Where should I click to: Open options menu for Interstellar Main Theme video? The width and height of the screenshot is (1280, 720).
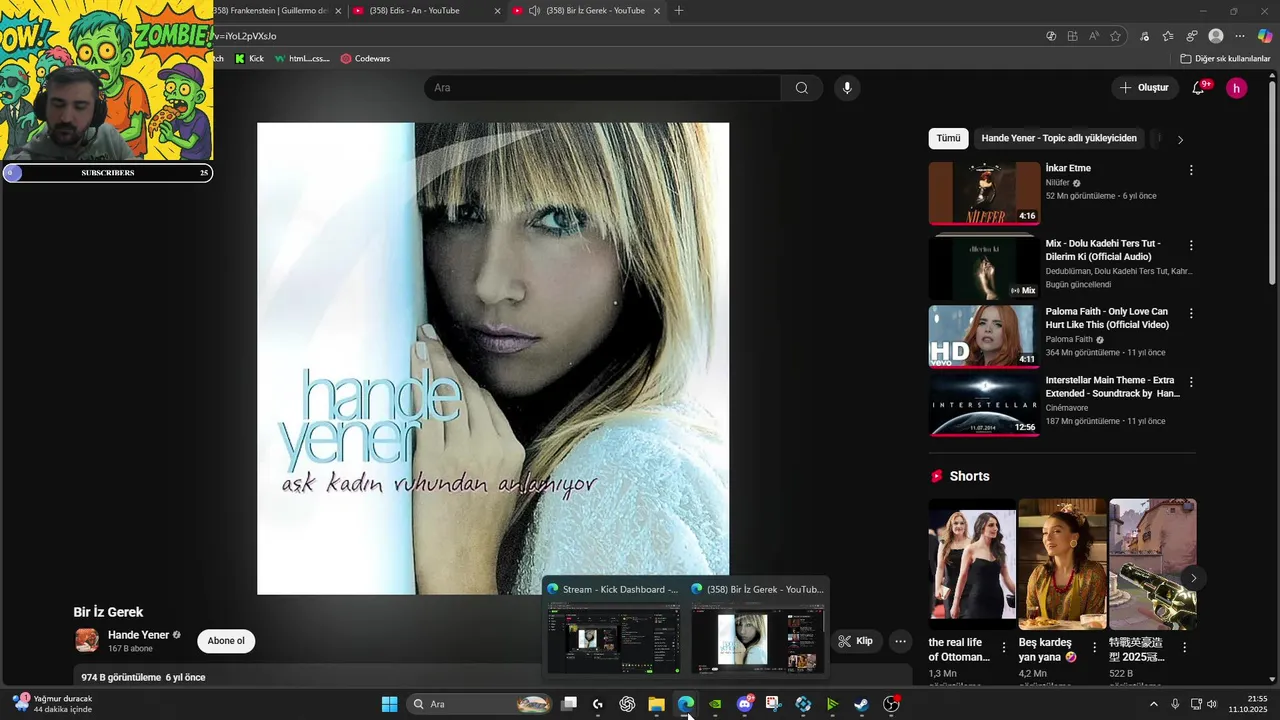click(1191, 382)
